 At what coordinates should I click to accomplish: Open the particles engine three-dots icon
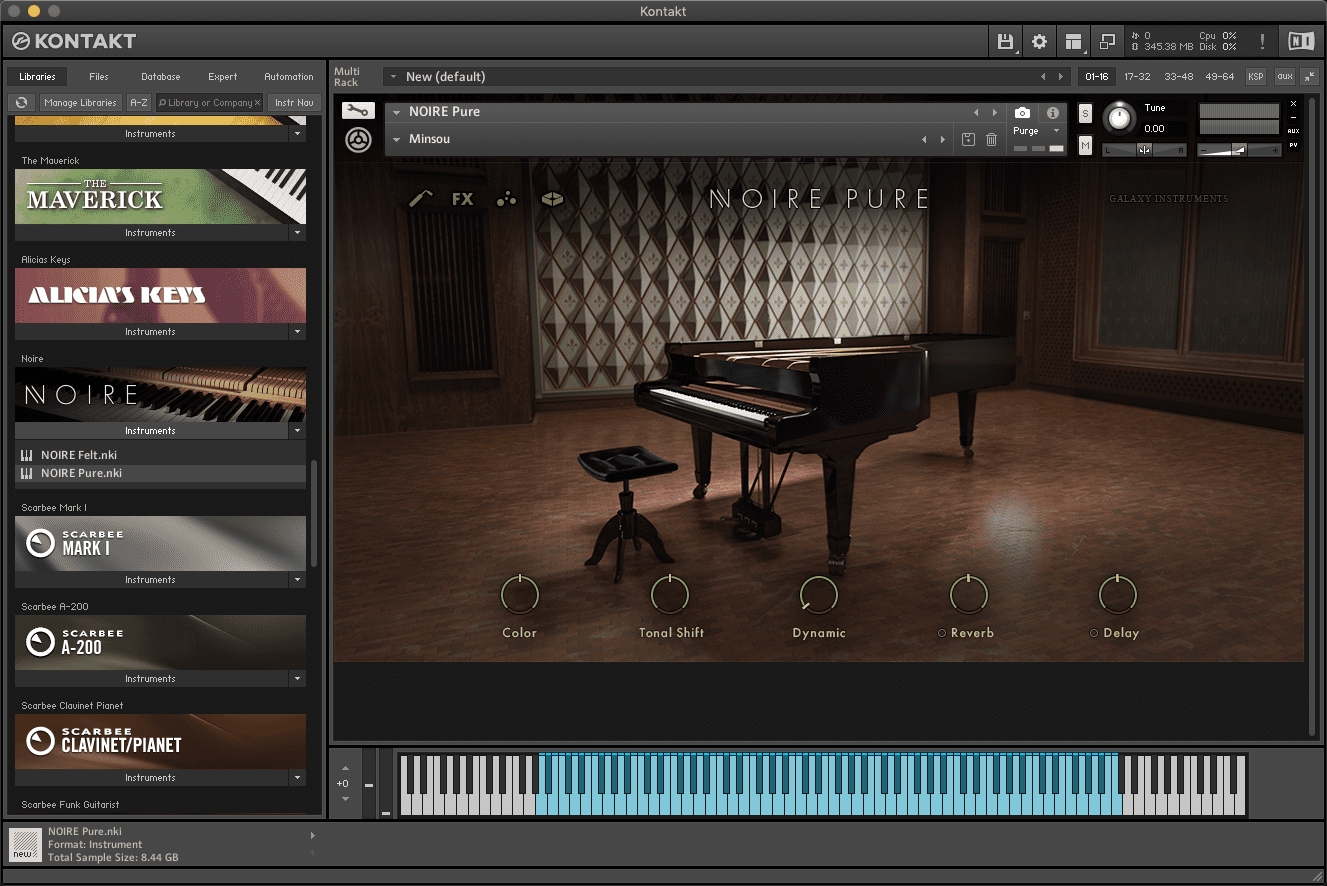506,199
